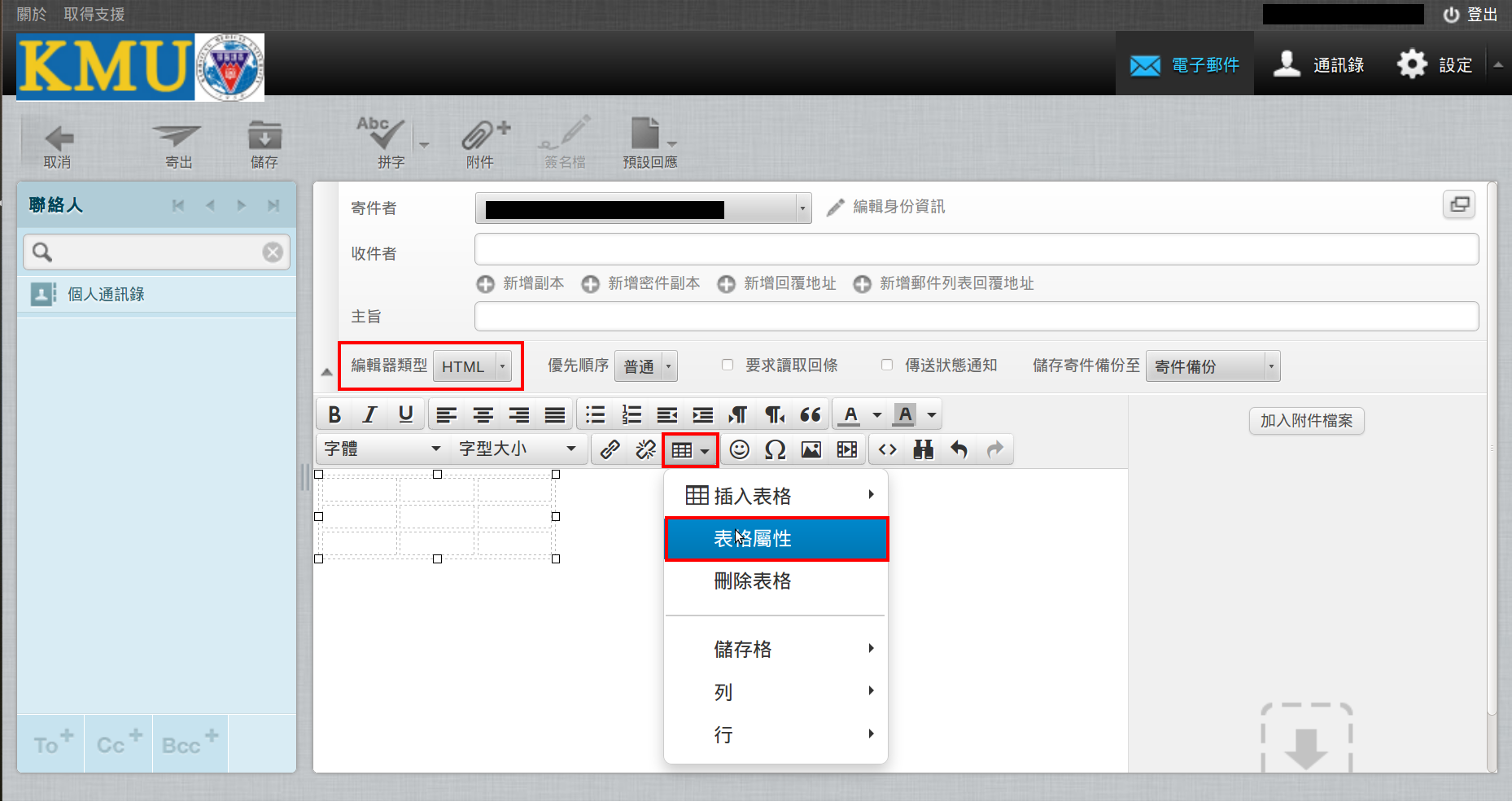
Task: Click 新增密件副本 link
Action: point(641,283)
